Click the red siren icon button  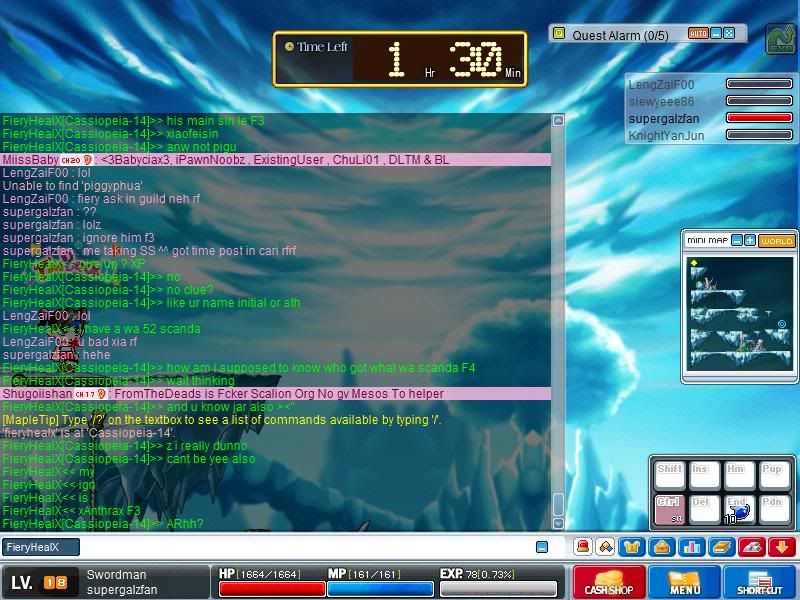point(582,547)
